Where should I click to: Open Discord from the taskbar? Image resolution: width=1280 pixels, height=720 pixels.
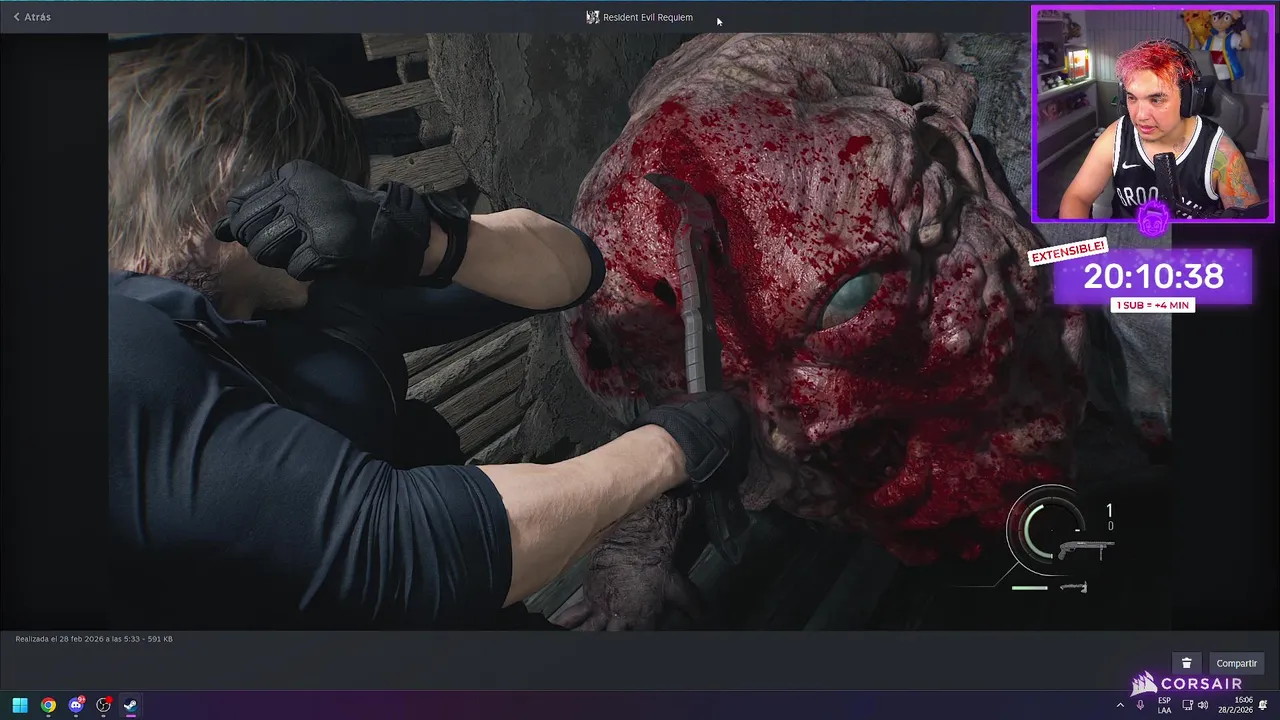tap(76, 705)
